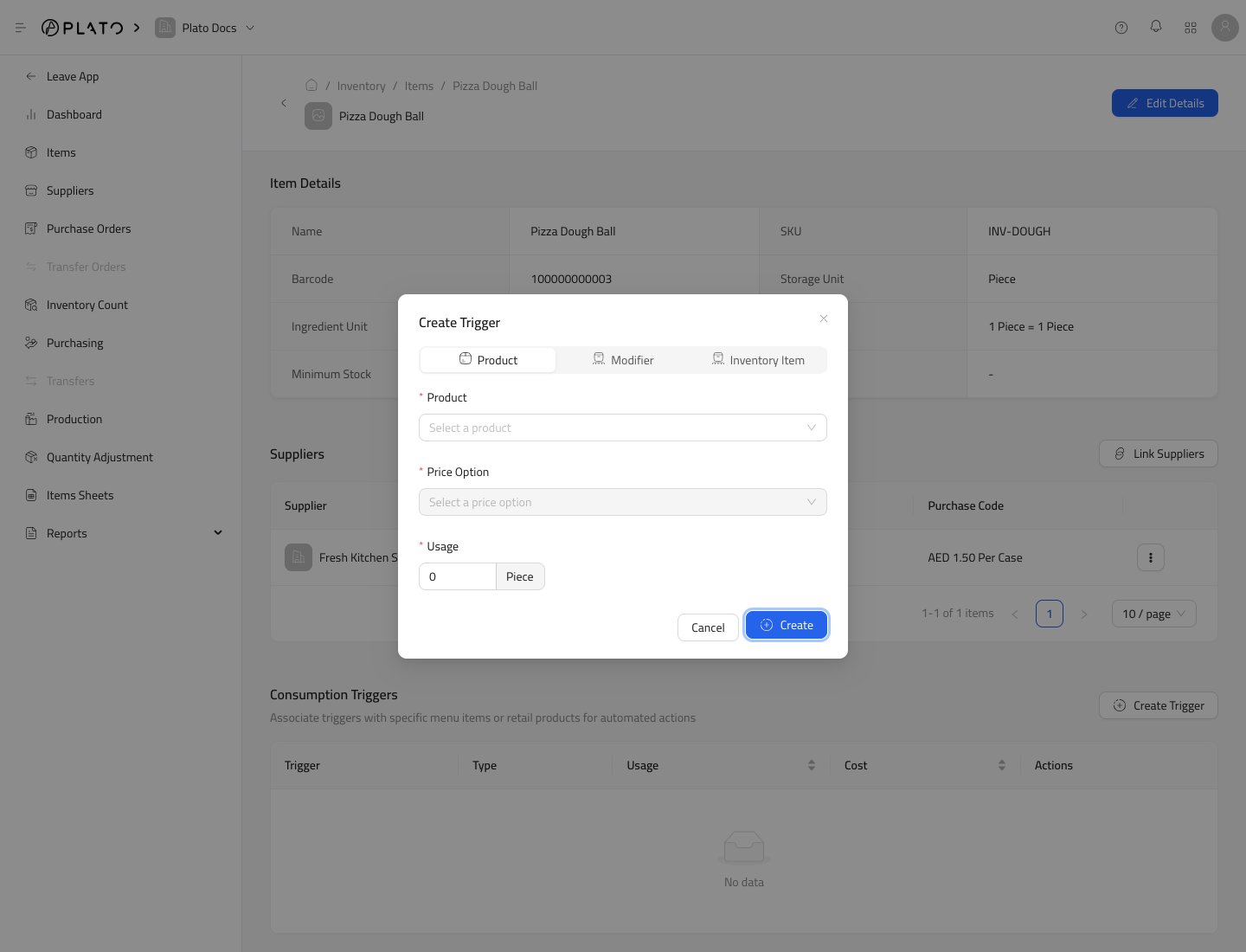Open the help question mark icon
This screenshot has width=1246, height=952.
tap(1121, 28)
